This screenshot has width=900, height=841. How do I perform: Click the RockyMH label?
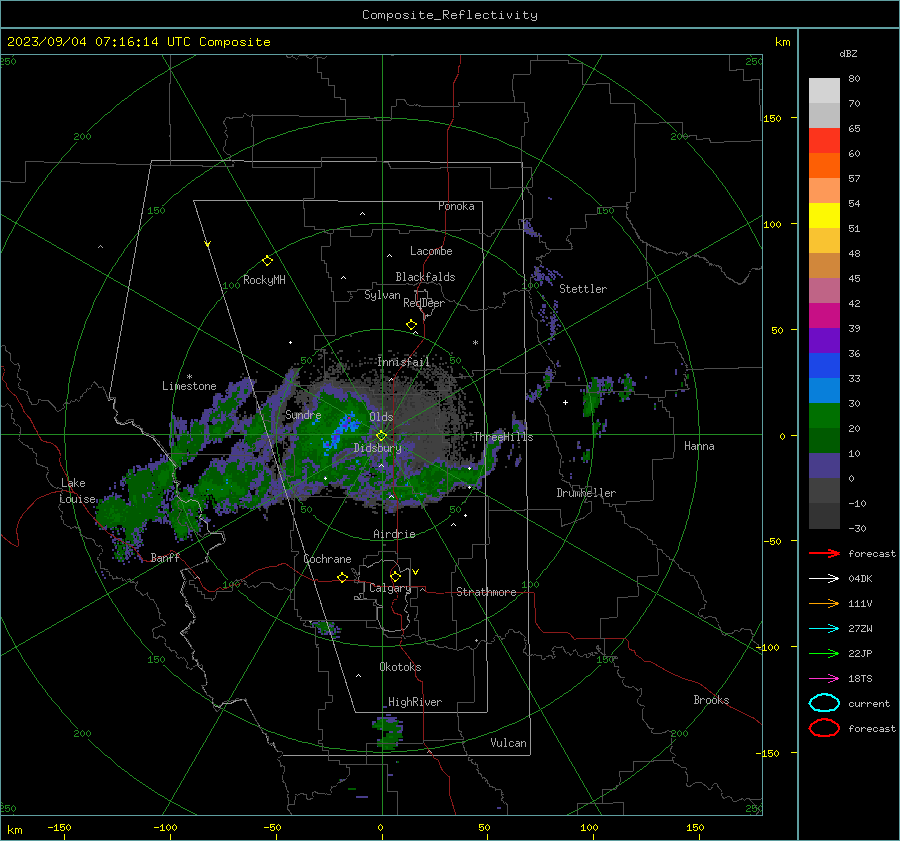pyautogui.click(x=264, y=280)
